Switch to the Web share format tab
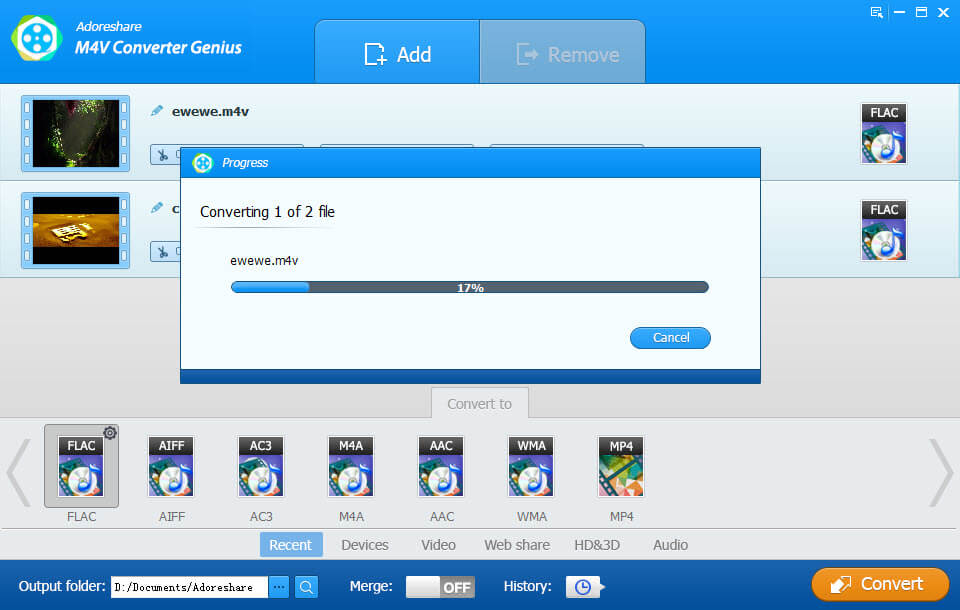Screen dimensions: 960x610 click(x=517, y=544)
